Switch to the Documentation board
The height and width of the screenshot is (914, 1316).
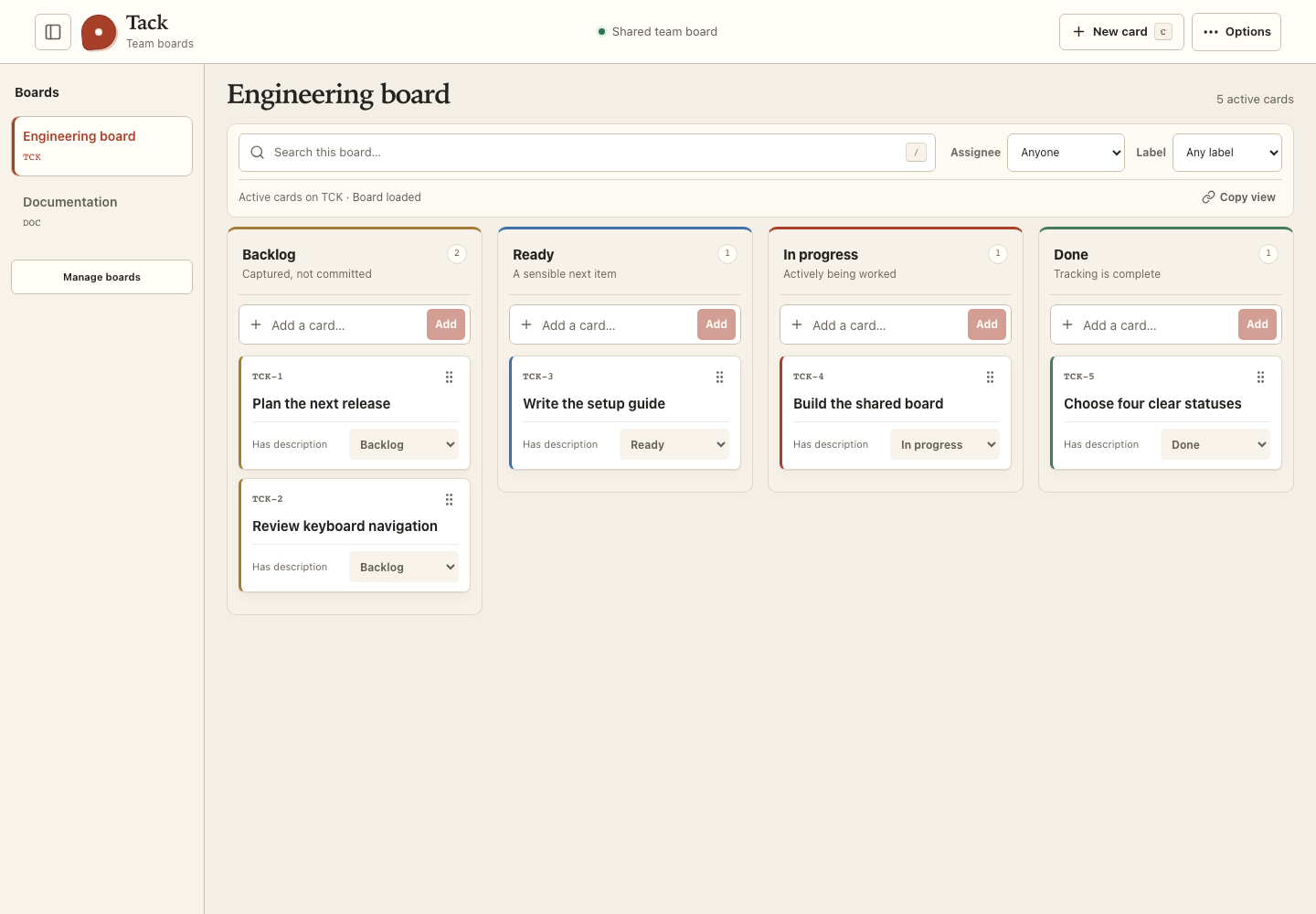pos(101,211)
